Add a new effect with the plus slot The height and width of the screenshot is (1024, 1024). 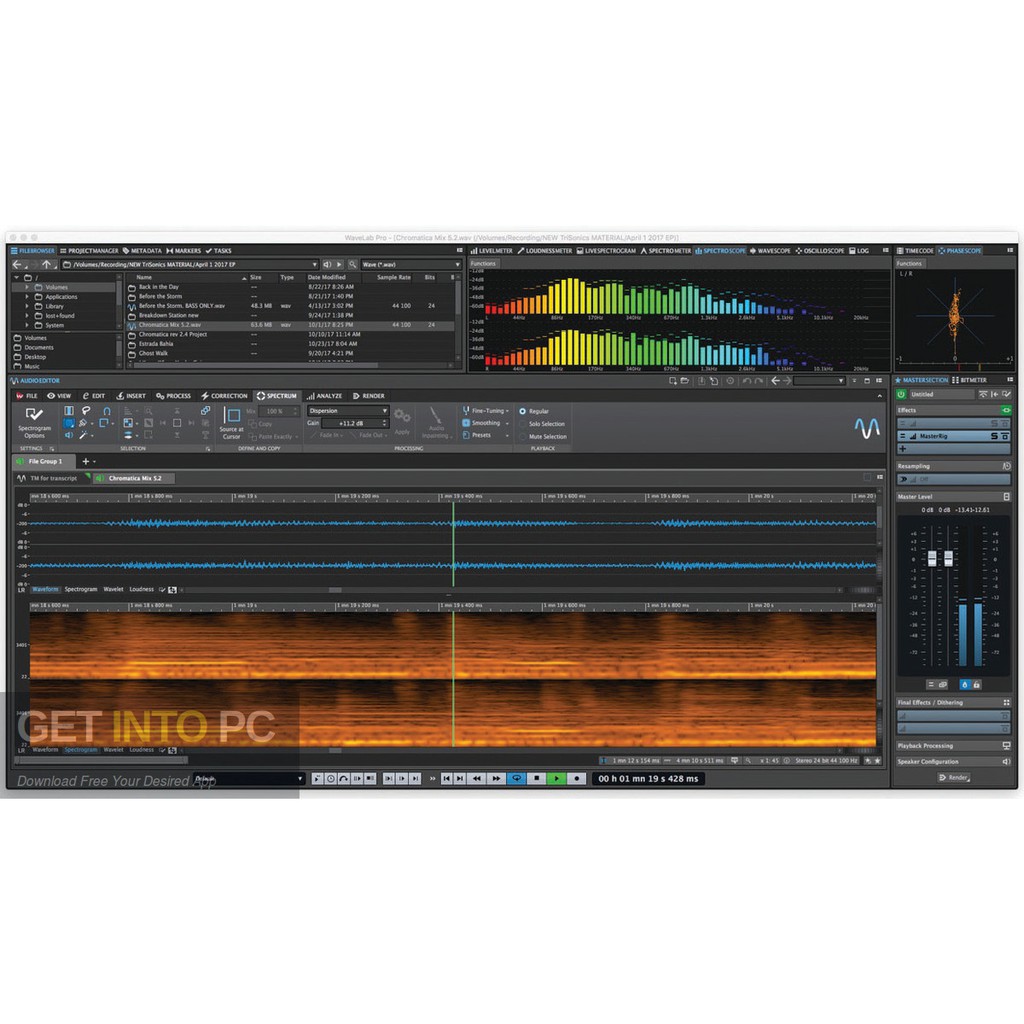pyautogui.click(x=902, y=448)
